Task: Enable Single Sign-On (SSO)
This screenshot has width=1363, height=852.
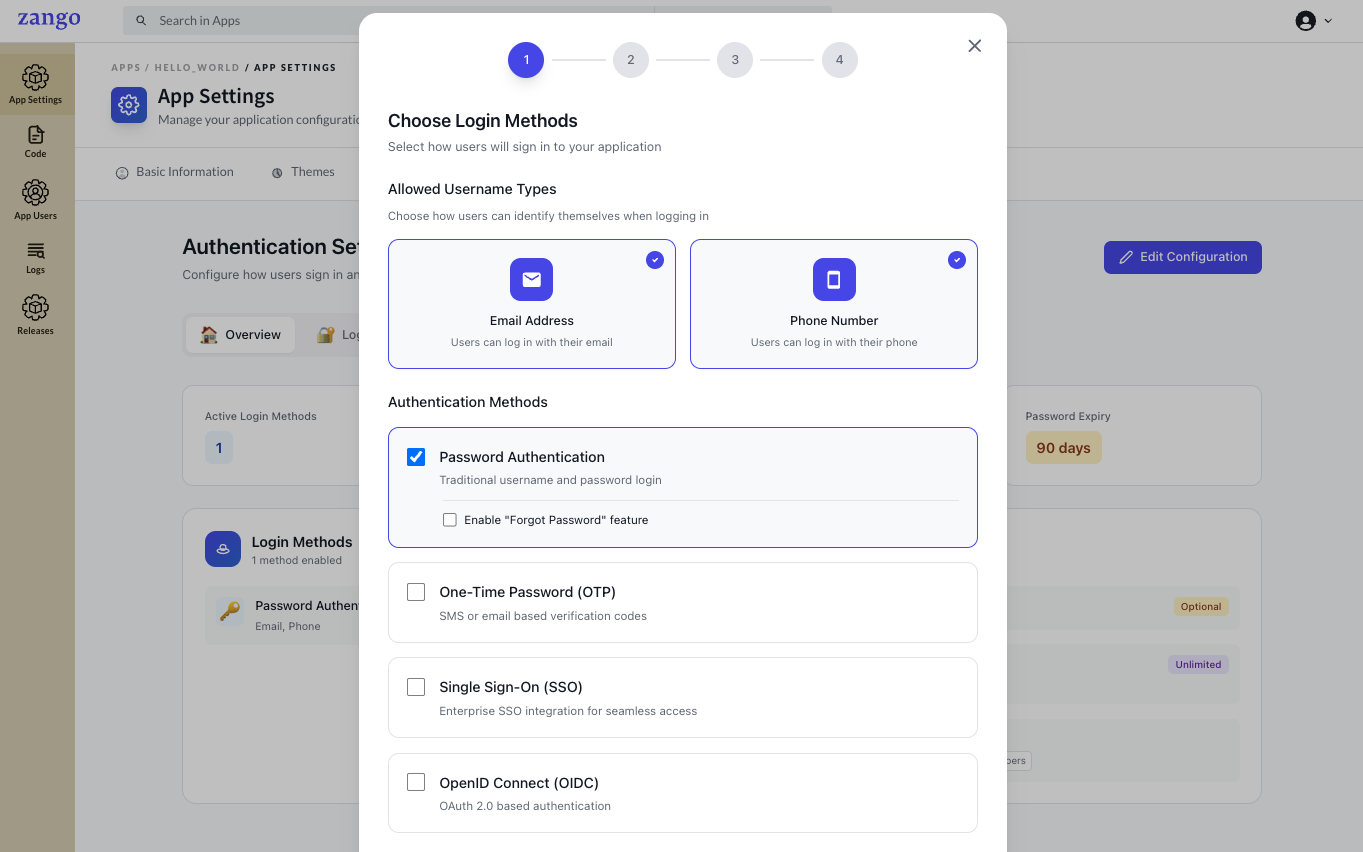Action: pos(416,687)
